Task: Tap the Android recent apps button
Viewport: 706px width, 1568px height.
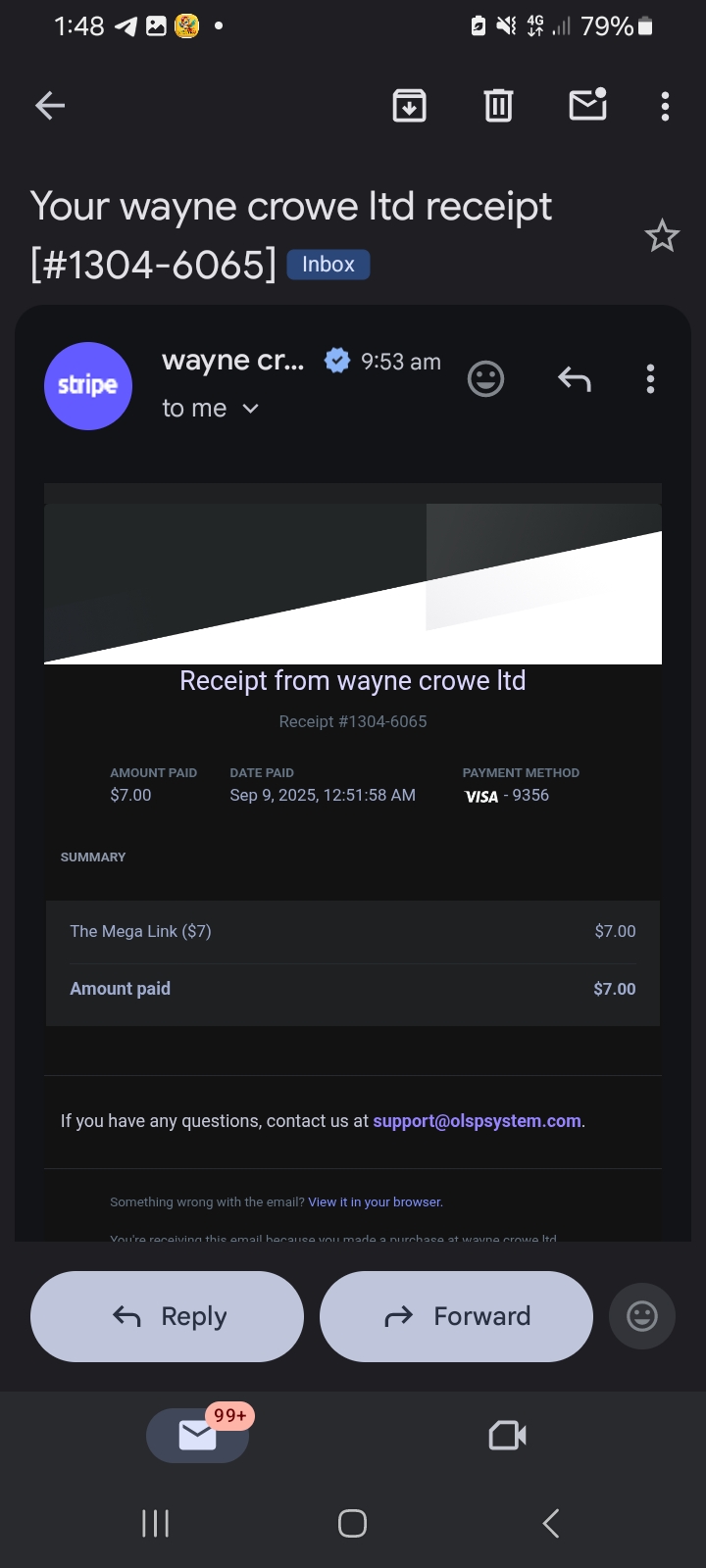Action: (156, 1523)
